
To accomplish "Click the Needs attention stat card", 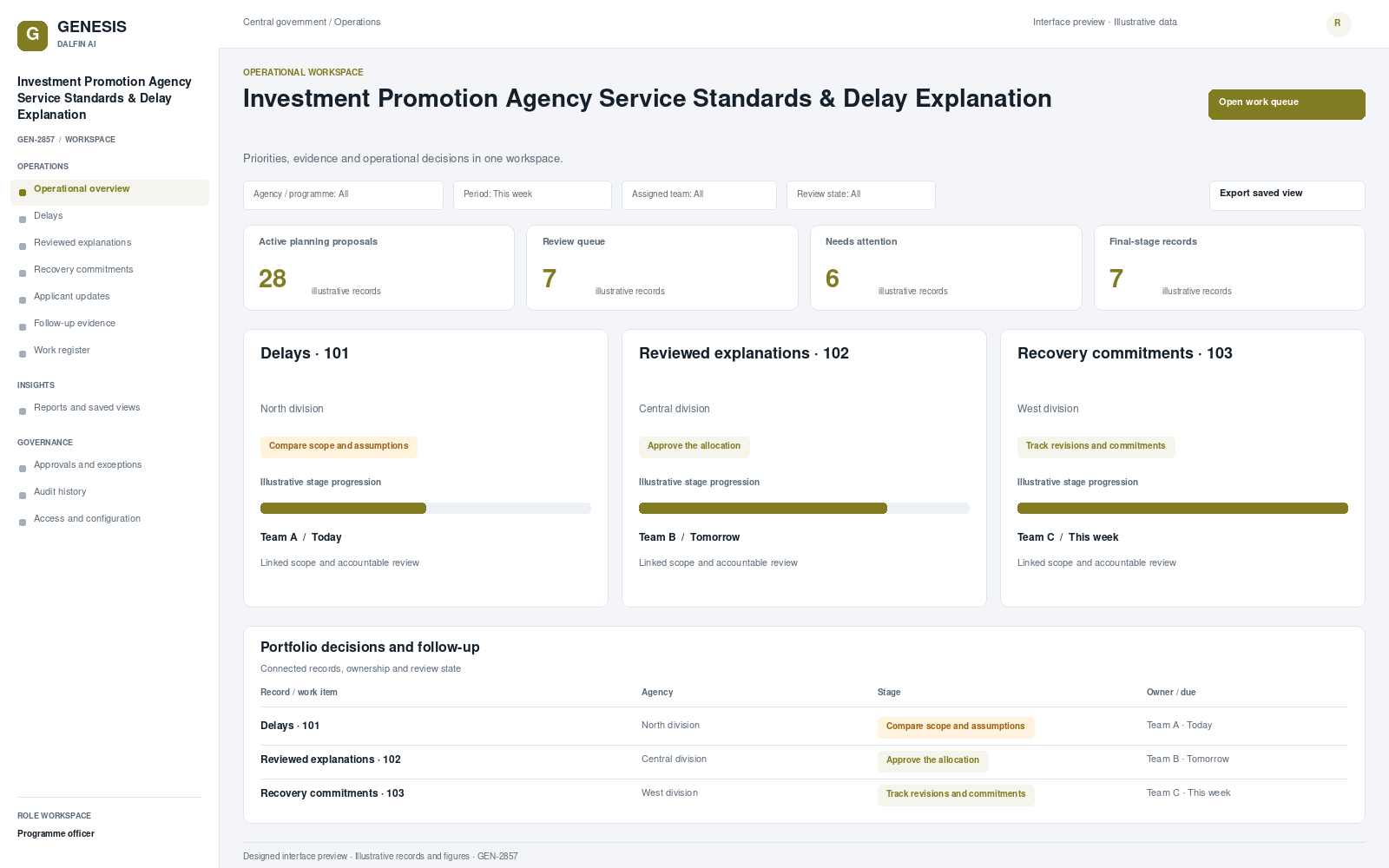I will click(946, 267).
